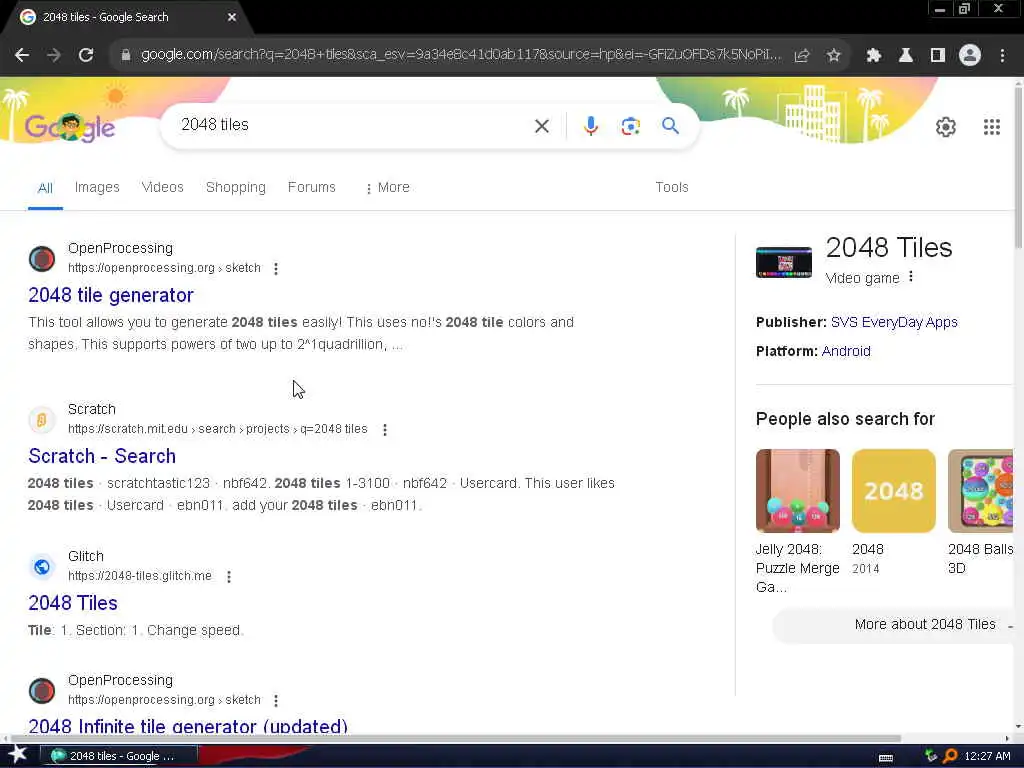Viewport: 1024px width, 768px height.
Task: Open options for 2048 Infinite tile generator result
Action: pos(276,700)
